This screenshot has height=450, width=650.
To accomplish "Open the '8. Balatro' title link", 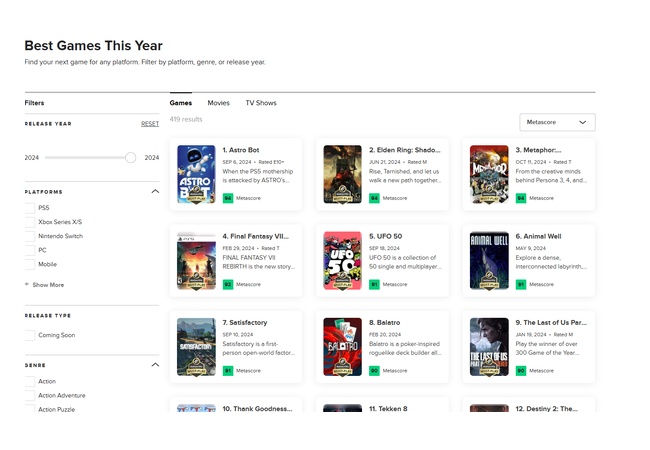I will (x=385, y=322).
